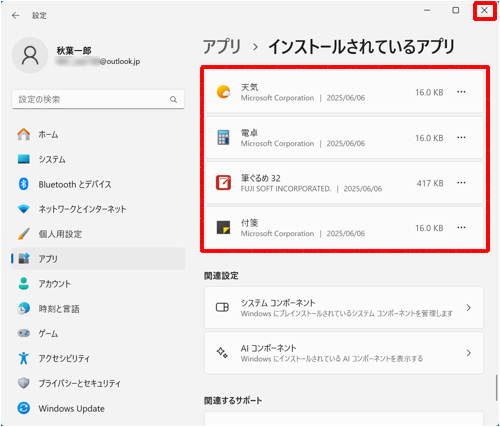Click the 天気 weather app icon
The width and height of the screenshot is (500, 427).
pos(223,92)
